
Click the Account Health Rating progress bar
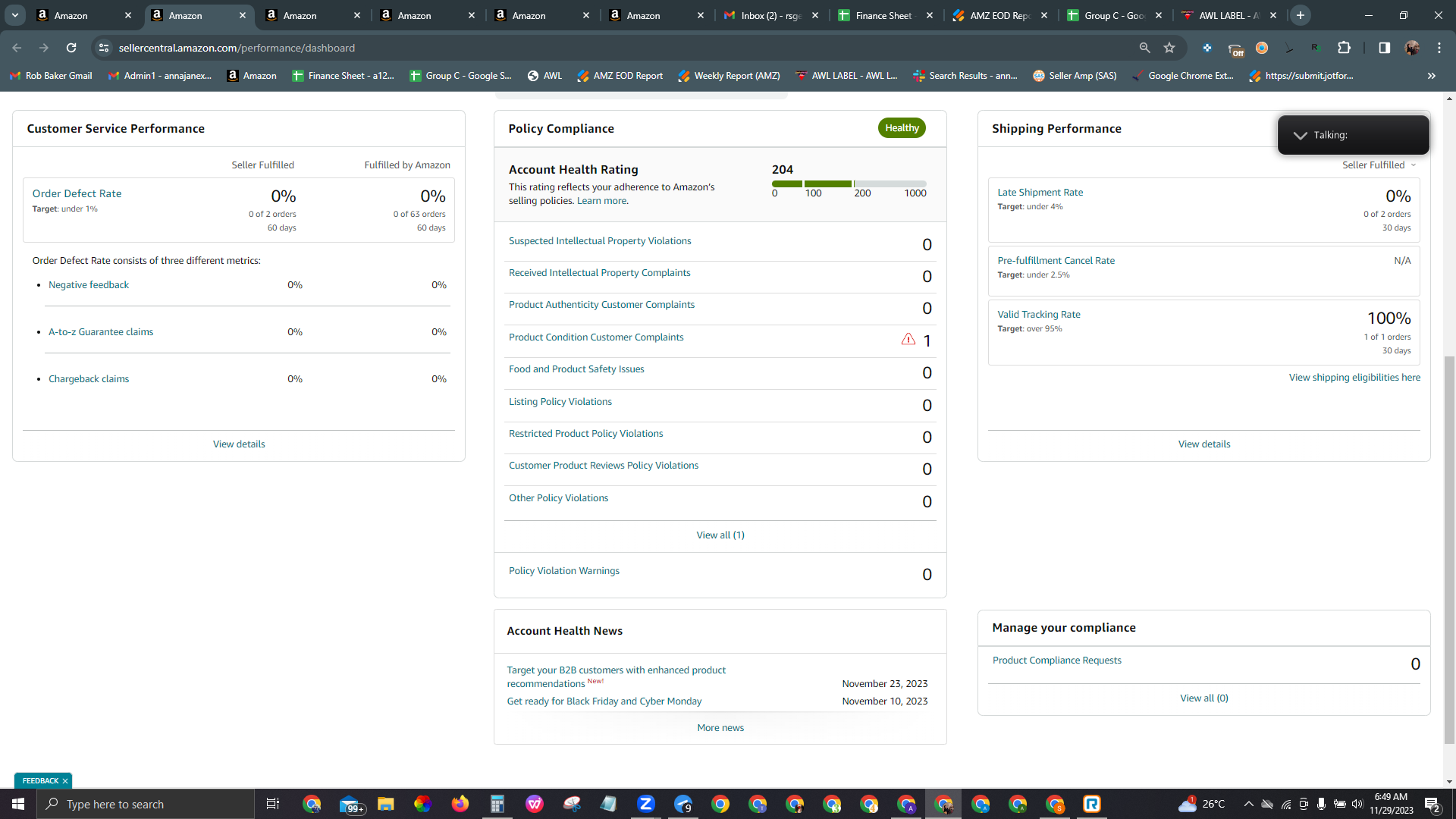click(849, 184)
